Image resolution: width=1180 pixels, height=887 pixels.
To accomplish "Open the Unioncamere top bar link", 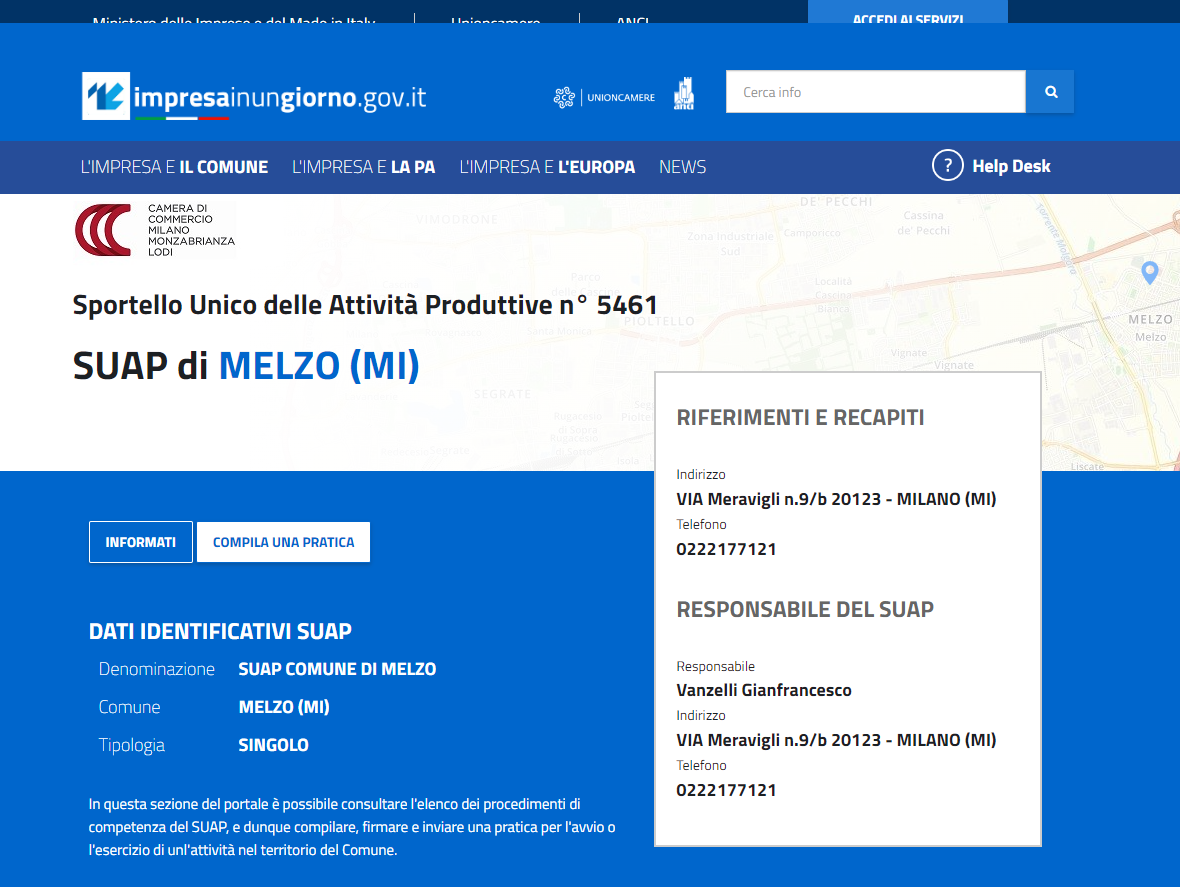I will pyautogui.click(x=495, y=18).
